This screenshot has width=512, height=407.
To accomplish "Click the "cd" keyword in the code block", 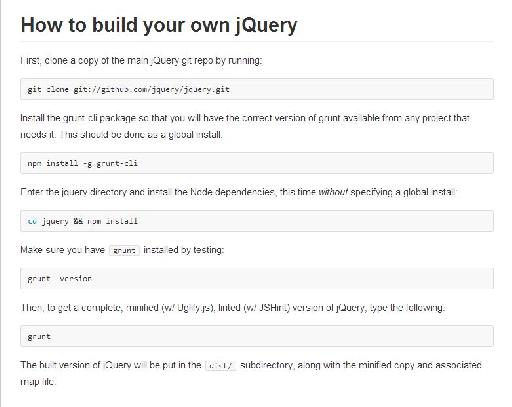I will tap(32, 221).
